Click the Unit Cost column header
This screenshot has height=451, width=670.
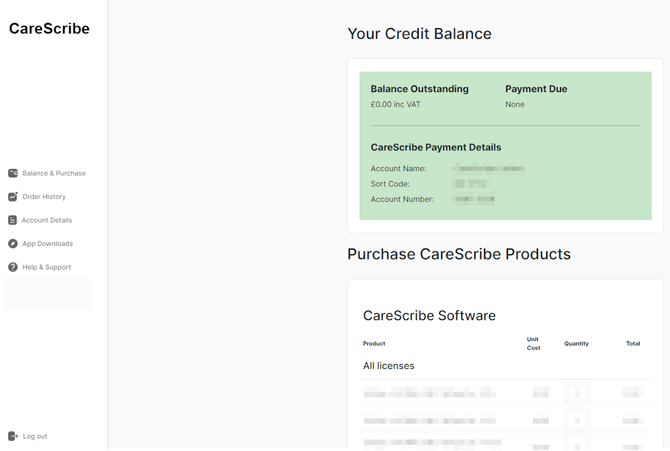(533, 343)
